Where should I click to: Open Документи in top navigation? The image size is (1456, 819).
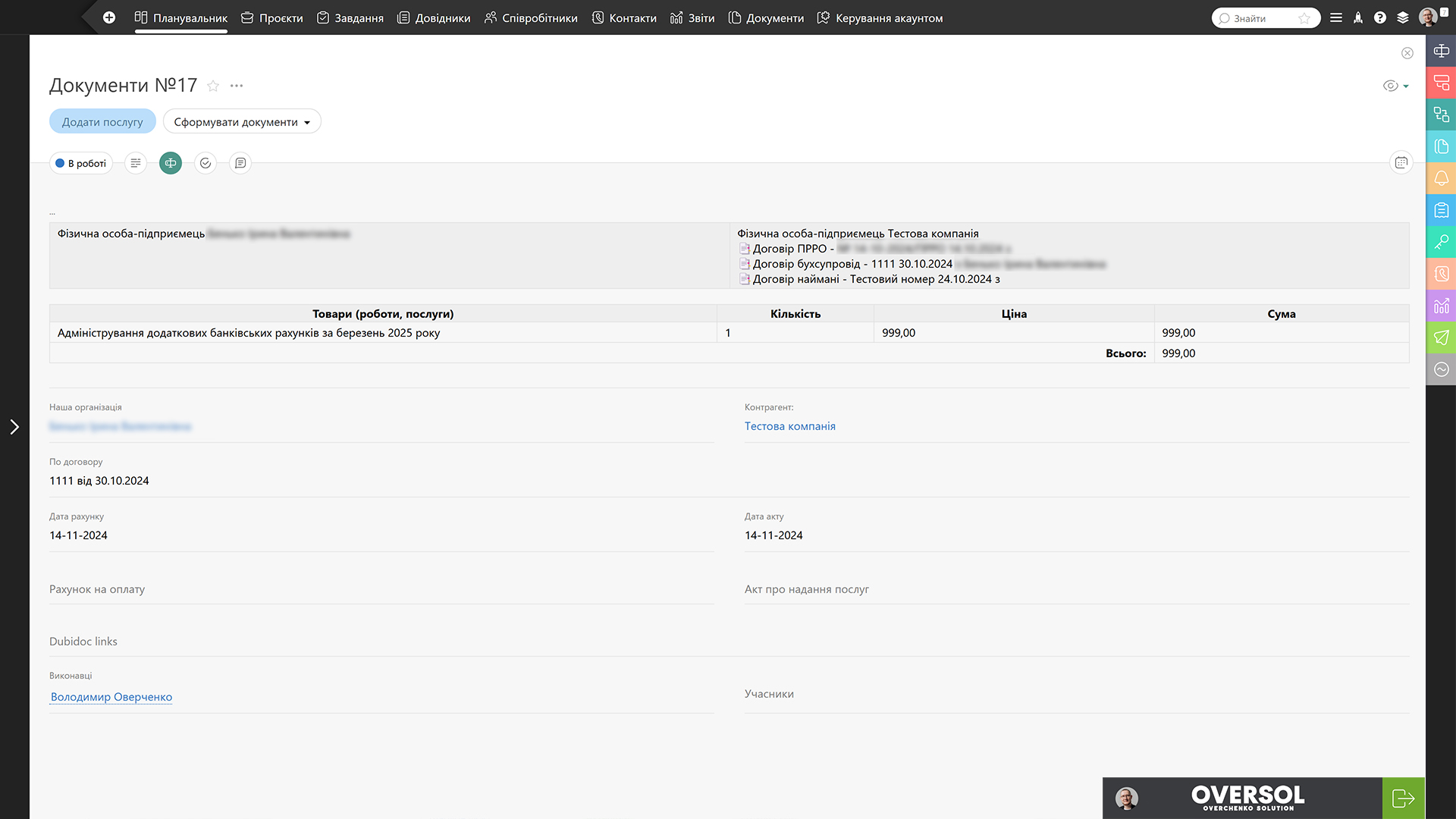point(766,17)
